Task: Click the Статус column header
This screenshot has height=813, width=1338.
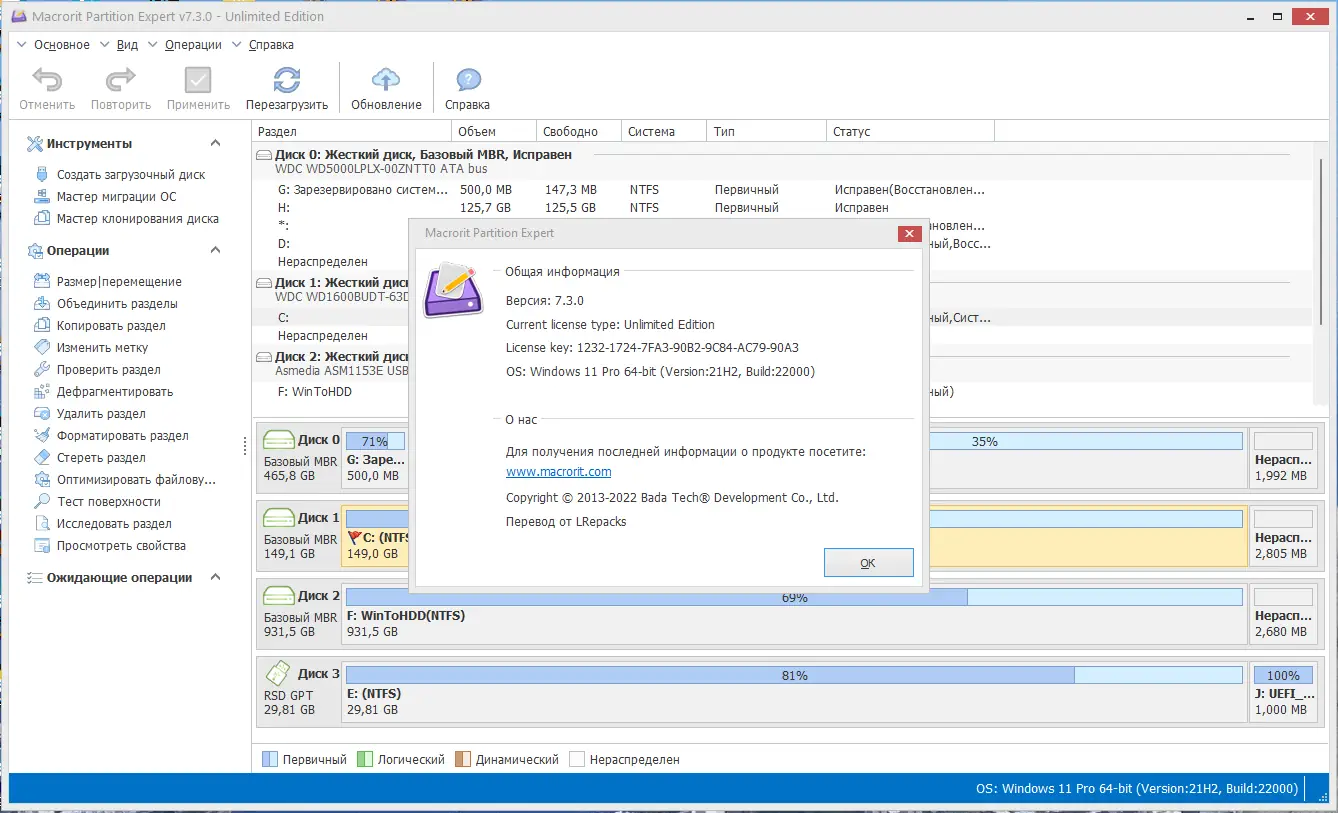Action: click(x=910, y=132)
